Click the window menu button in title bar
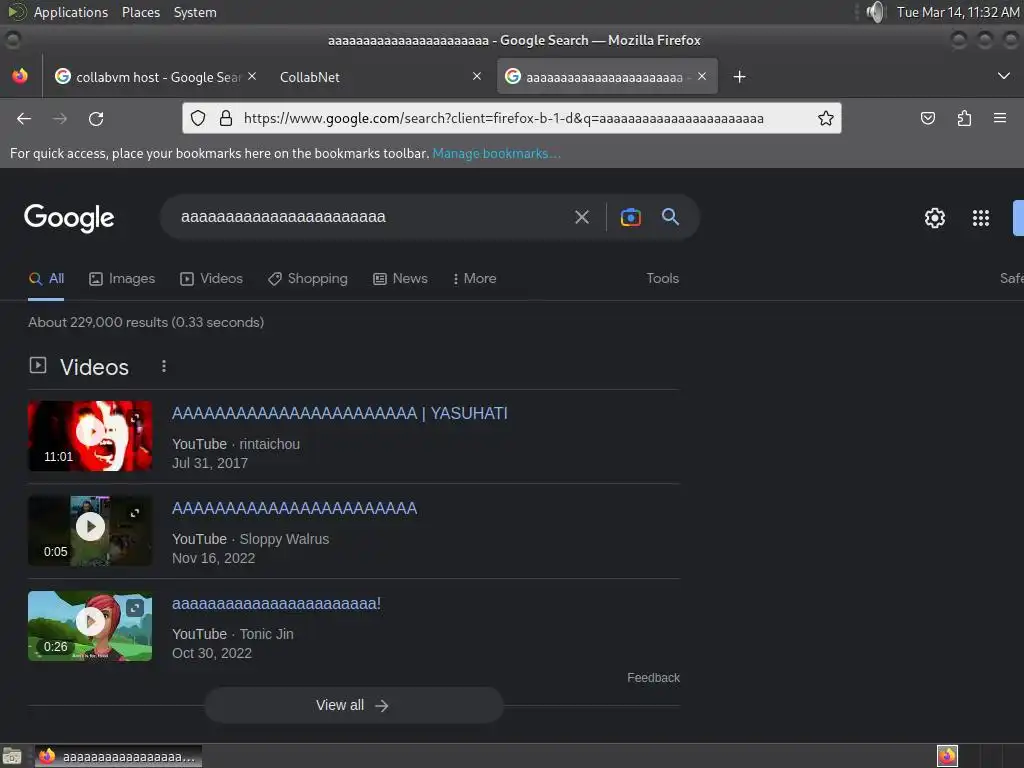Viewport: 1024px width, 768px height. (x=13, y=40)
